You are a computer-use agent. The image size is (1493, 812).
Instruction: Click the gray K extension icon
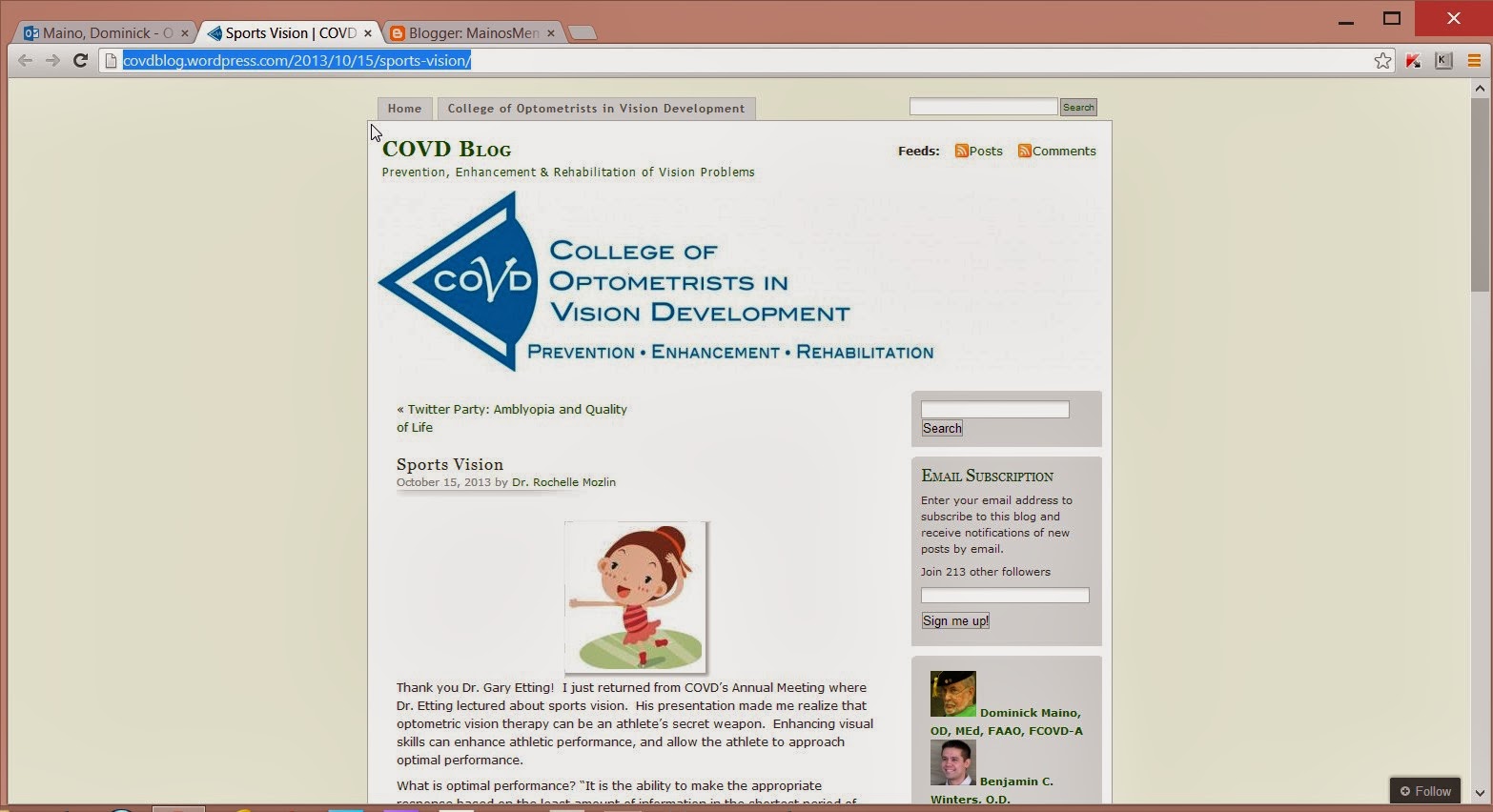[1443, 61]
